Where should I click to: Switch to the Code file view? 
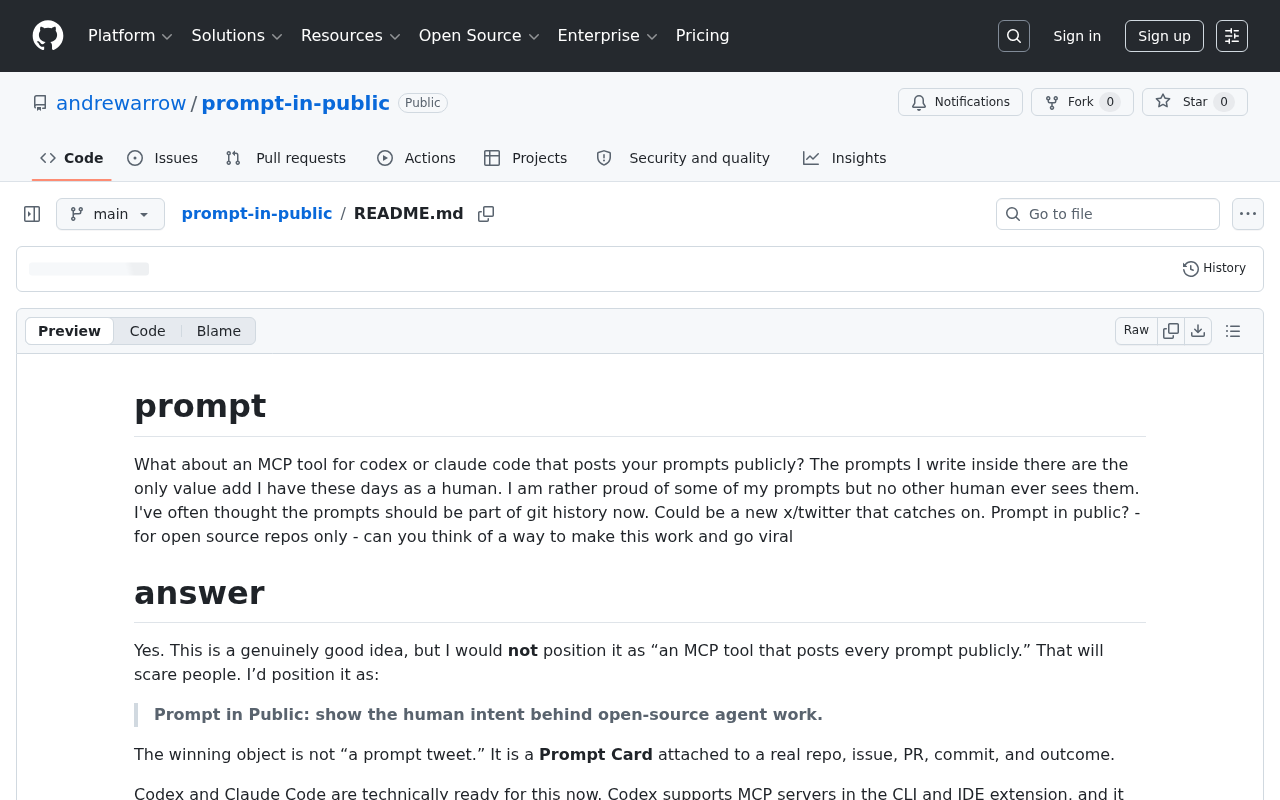pyautogui.click(x=148, y=331)
